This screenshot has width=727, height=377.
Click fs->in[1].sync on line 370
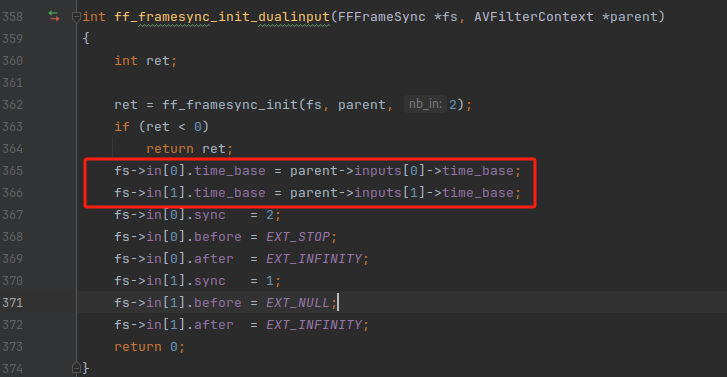tap(170, 281)
